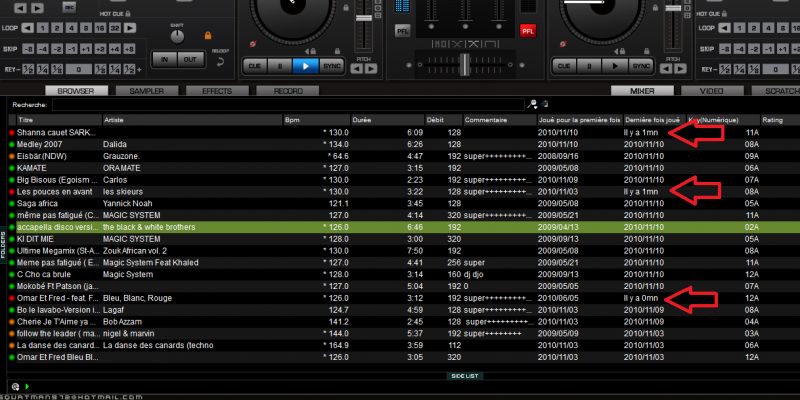Viewport: 800px width, 400px height.
Task: Toggle the red PFL headphone button
Action: coord(527,30)
